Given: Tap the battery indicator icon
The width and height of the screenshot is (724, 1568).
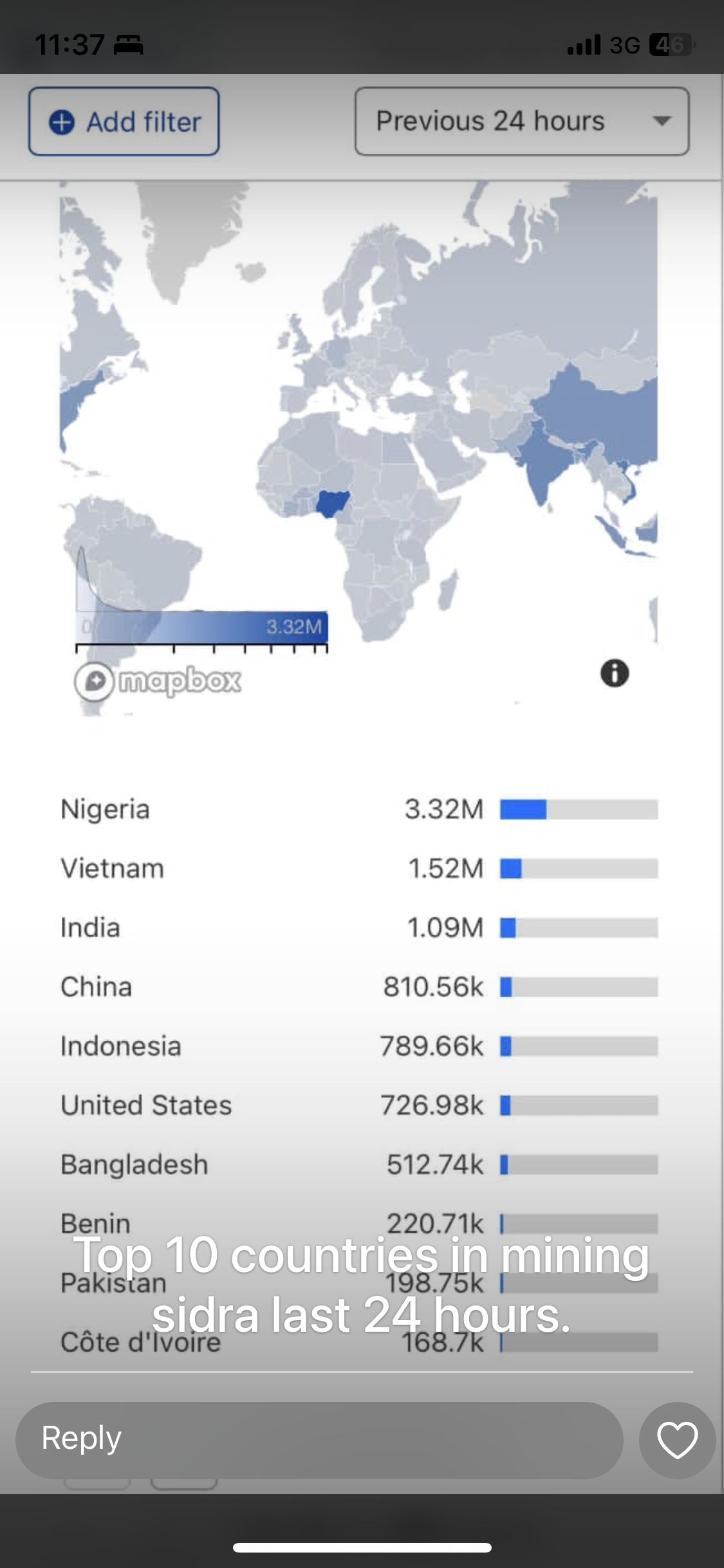Looking at the screenshot, I should [x=671, y=44].
